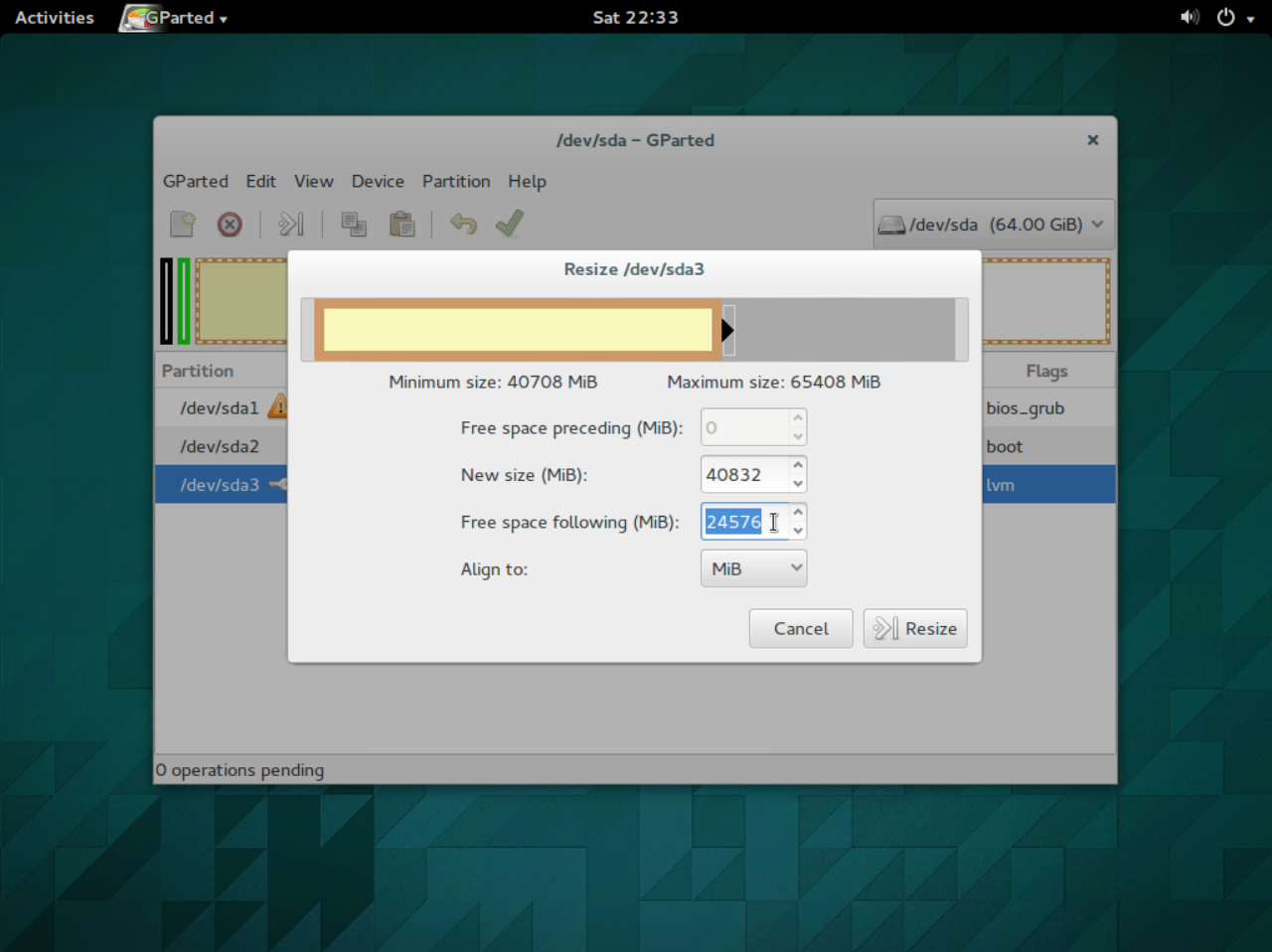Open the Align to MiB dropdown

tap(753, 568)
